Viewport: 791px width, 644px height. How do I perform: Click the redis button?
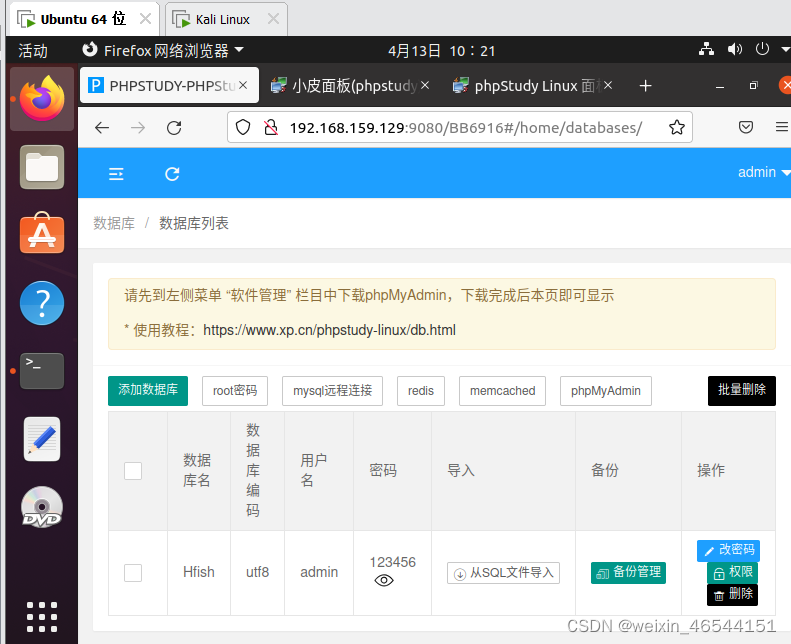point(421,390)
